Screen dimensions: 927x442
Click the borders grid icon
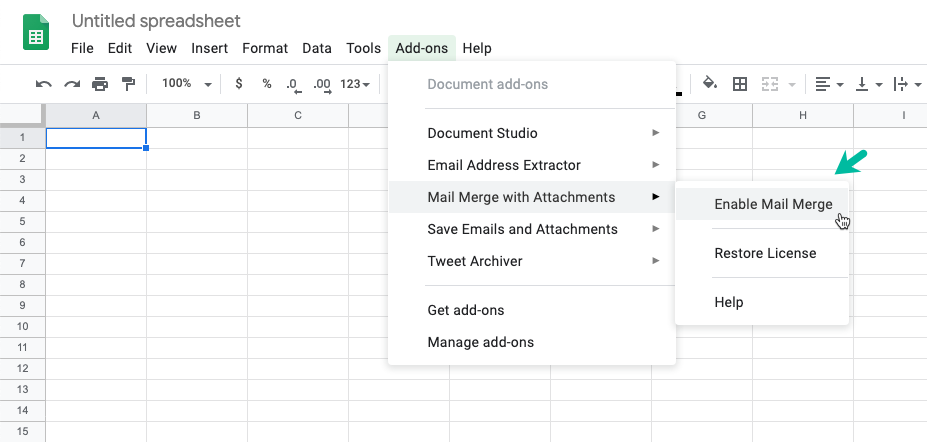(x=740, y=84)
